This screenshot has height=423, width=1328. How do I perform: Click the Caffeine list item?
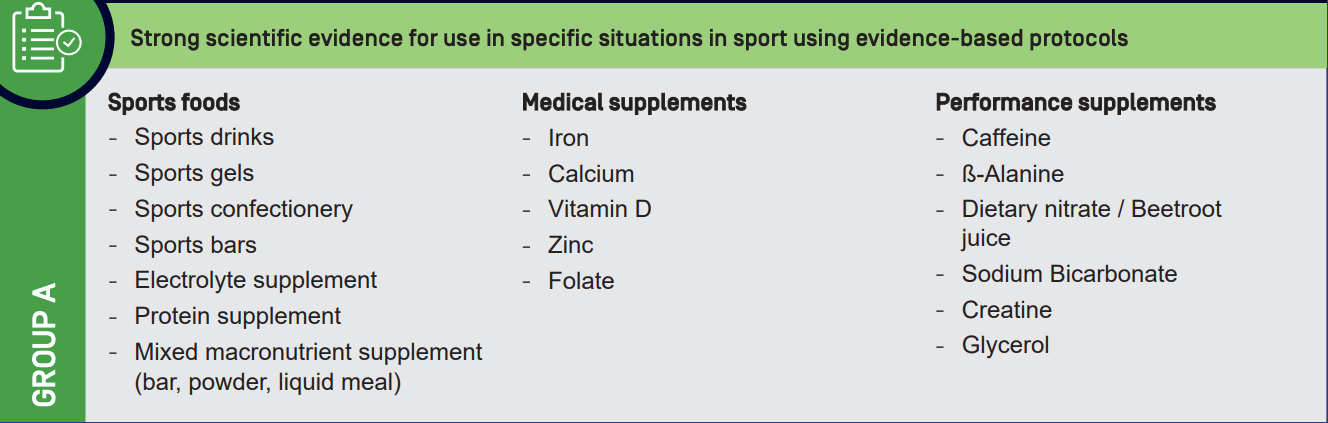1006,138
